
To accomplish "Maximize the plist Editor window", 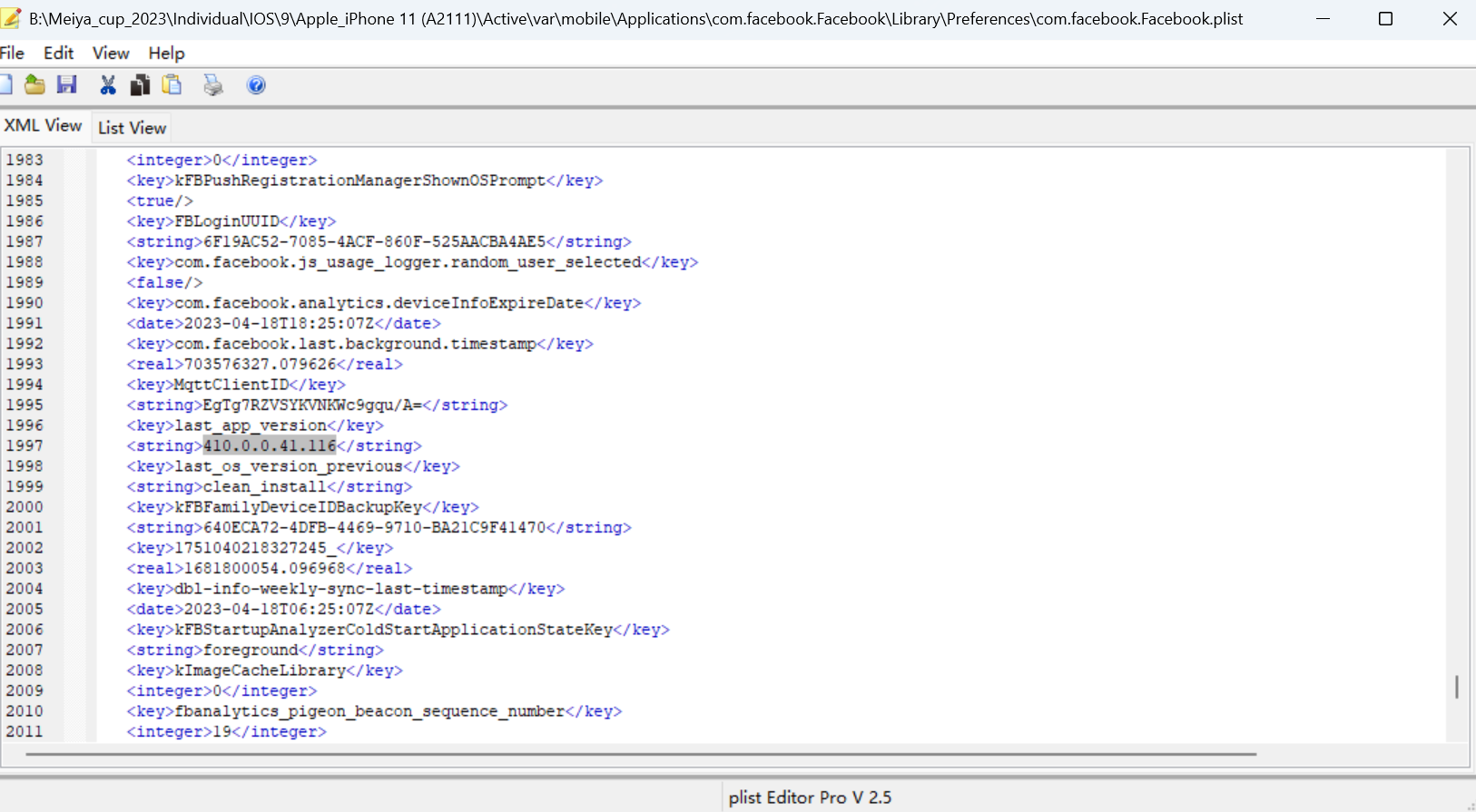I will [x=1385, y=18].
